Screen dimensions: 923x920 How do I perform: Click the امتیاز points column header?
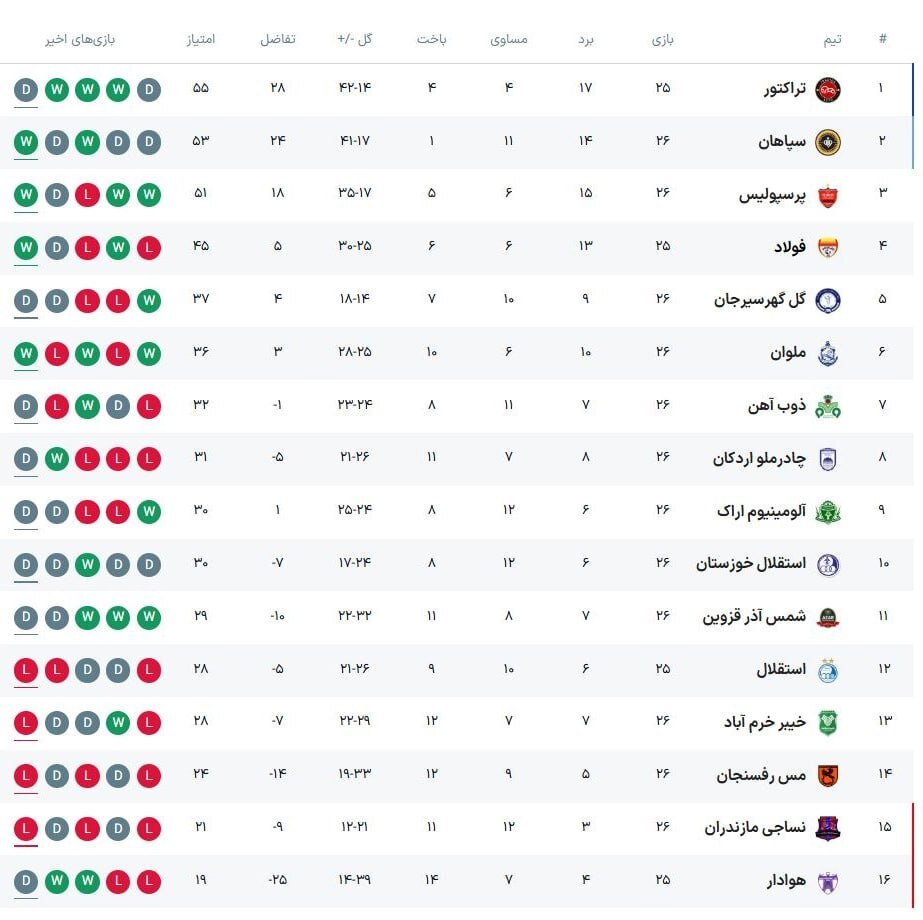(x=200, y=40)
